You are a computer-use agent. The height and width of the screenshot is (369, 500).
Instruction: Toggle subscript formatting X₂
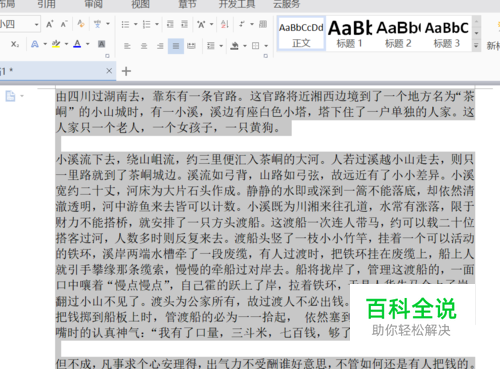15,44
